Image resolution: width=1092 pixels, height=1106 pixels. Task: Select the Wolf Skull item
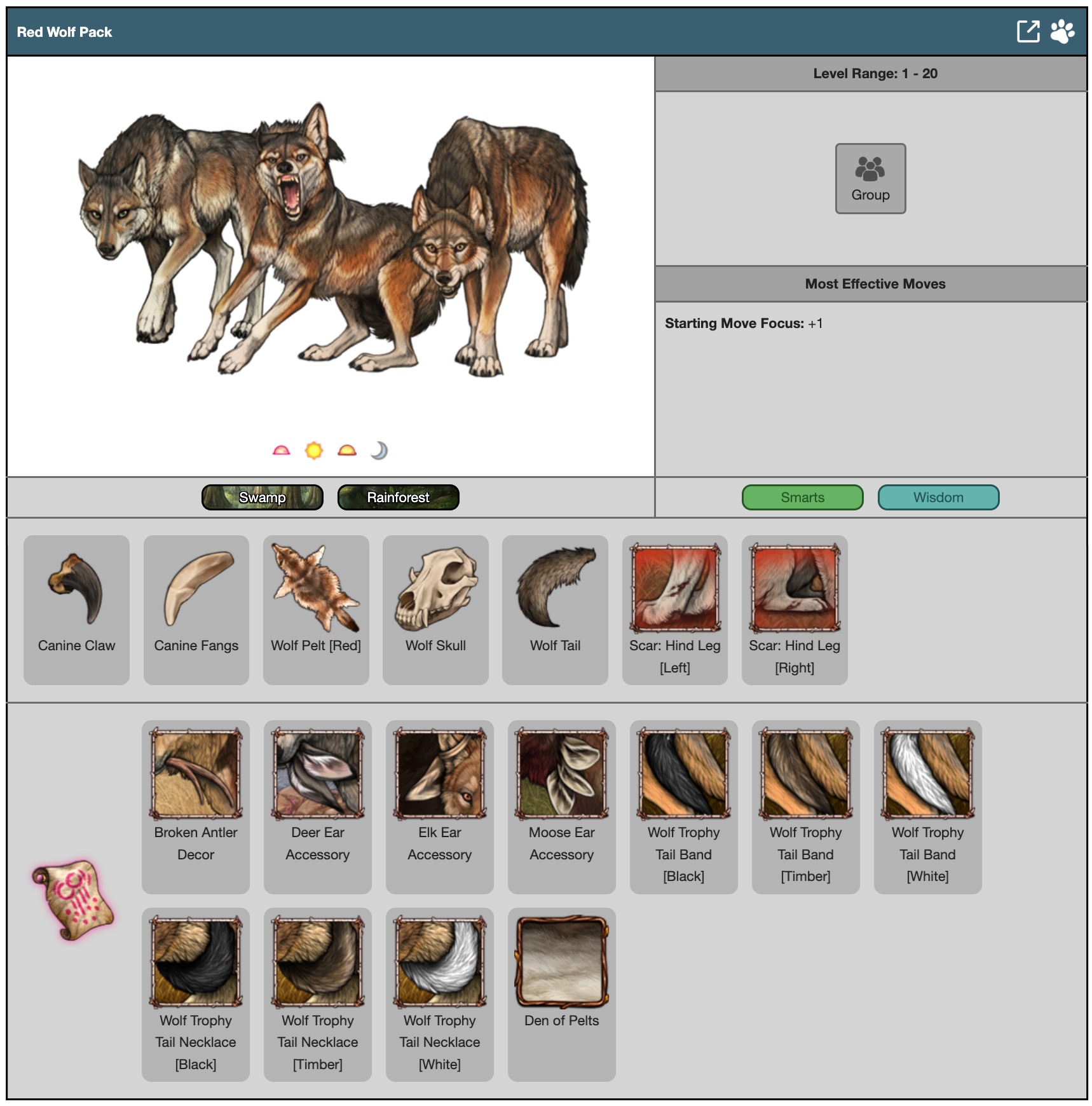[x=435, y=609]
